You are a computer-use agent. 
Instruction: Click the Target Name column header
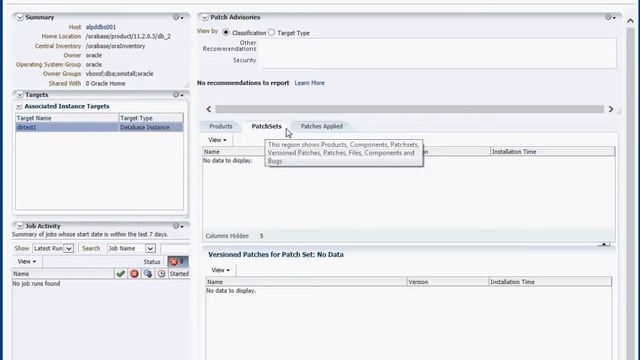click(x=67, y=118)
